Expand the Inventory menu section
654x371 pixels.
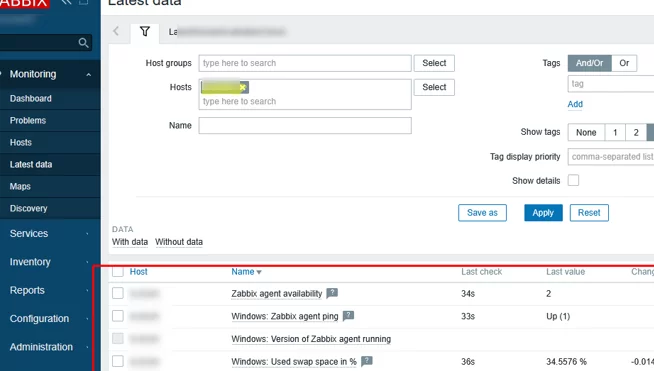(50, 262)
